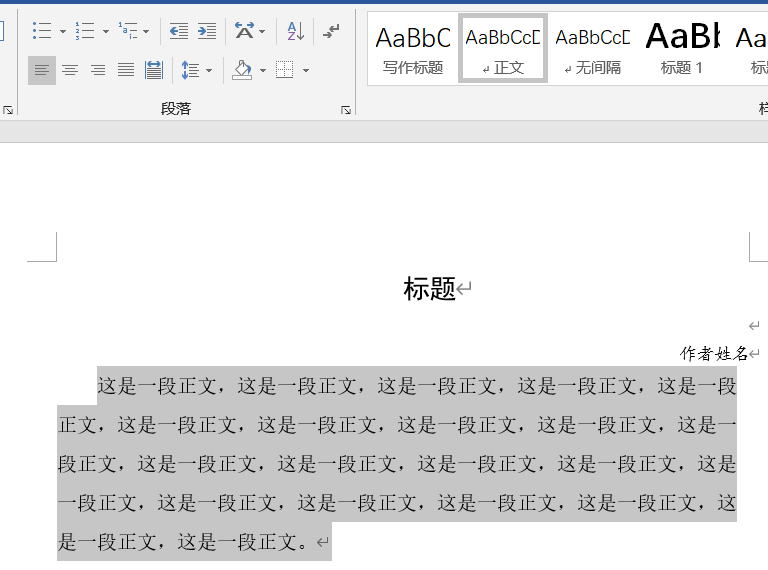
Task: Align text left
Action: 42,70
